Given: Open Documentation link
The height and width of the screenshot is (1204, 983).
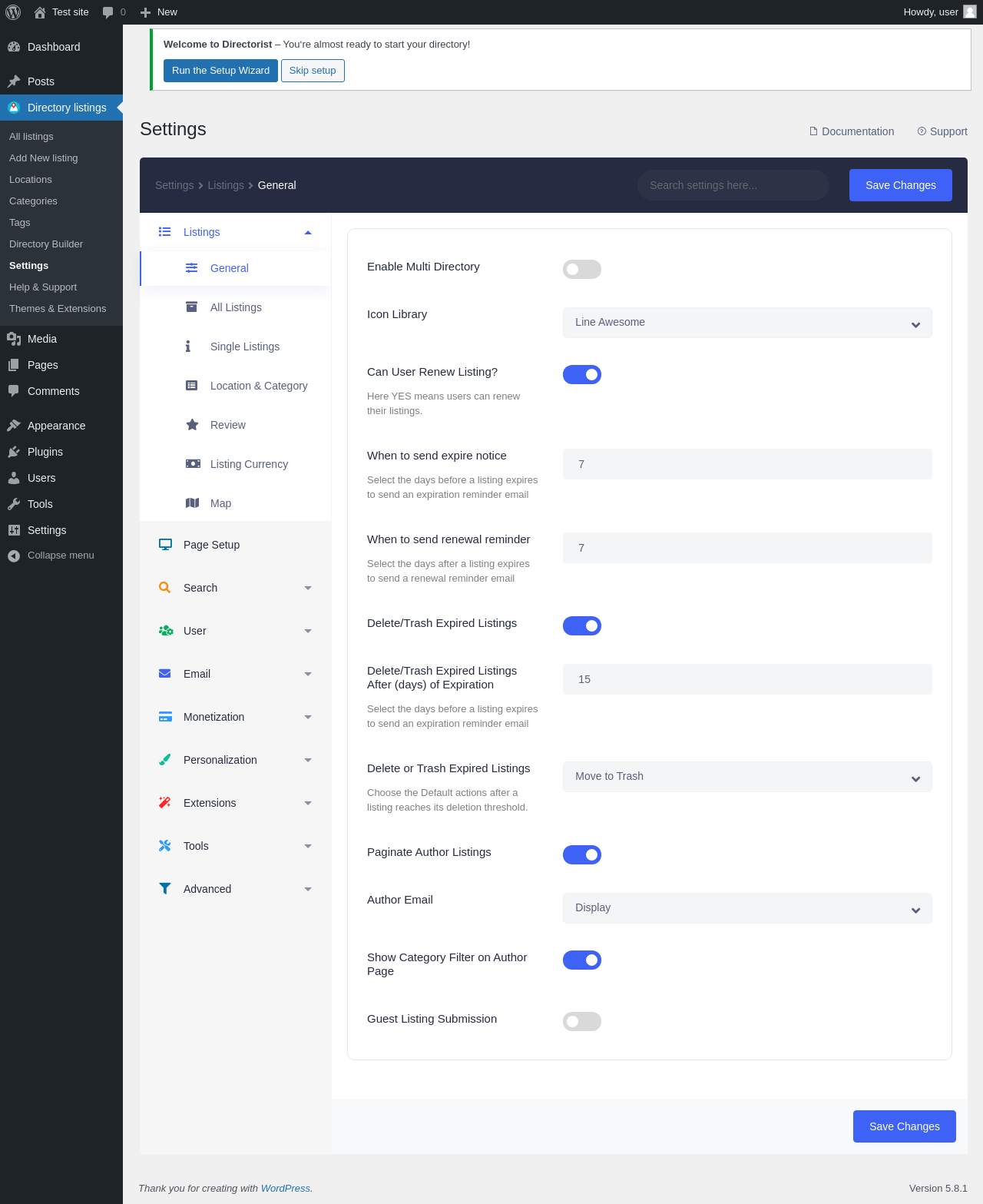Looking at the screenshot, I should [852, 131].
